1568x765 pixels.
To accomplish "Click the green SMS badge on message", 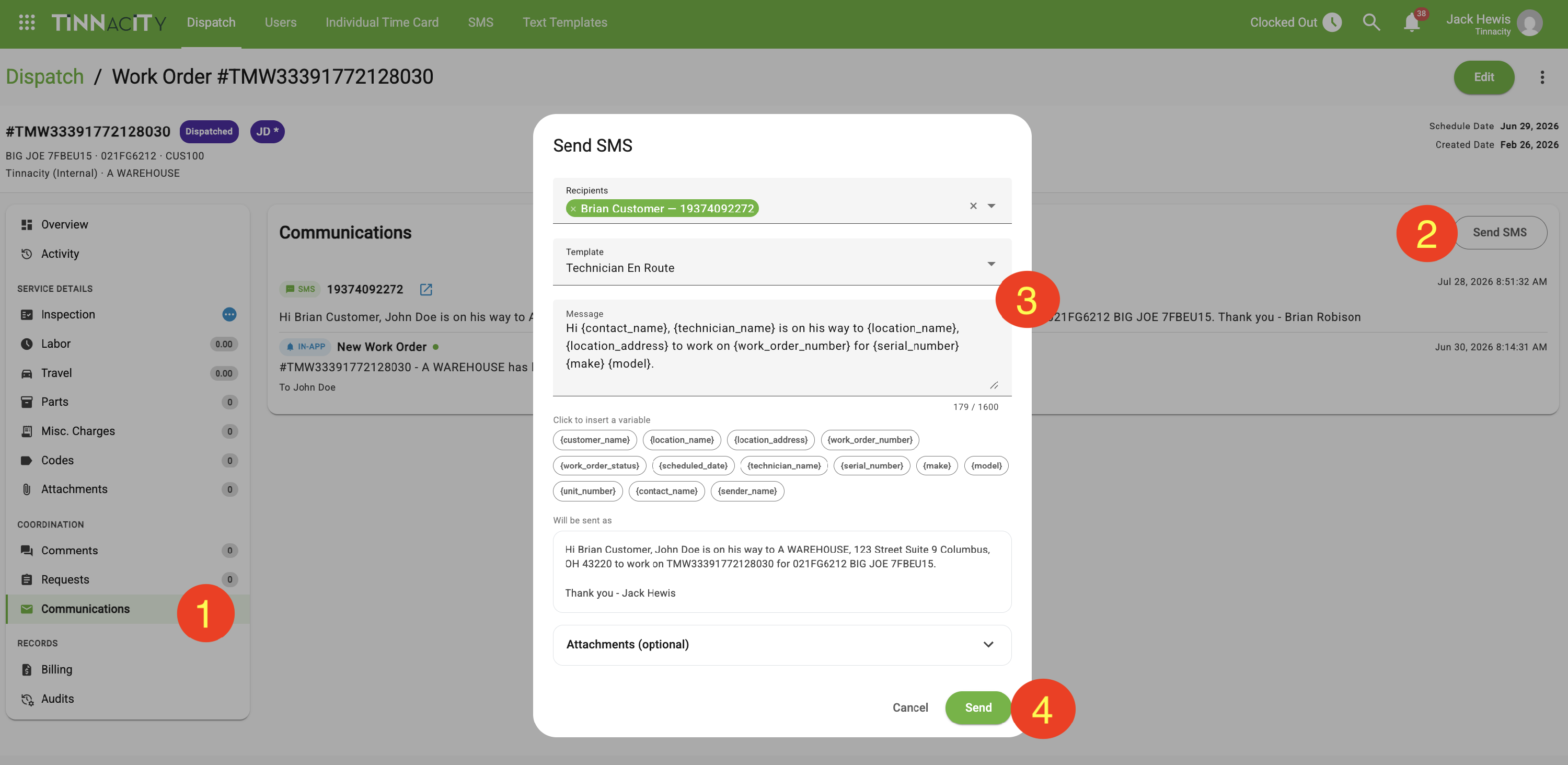I will [x=300, y=289].
